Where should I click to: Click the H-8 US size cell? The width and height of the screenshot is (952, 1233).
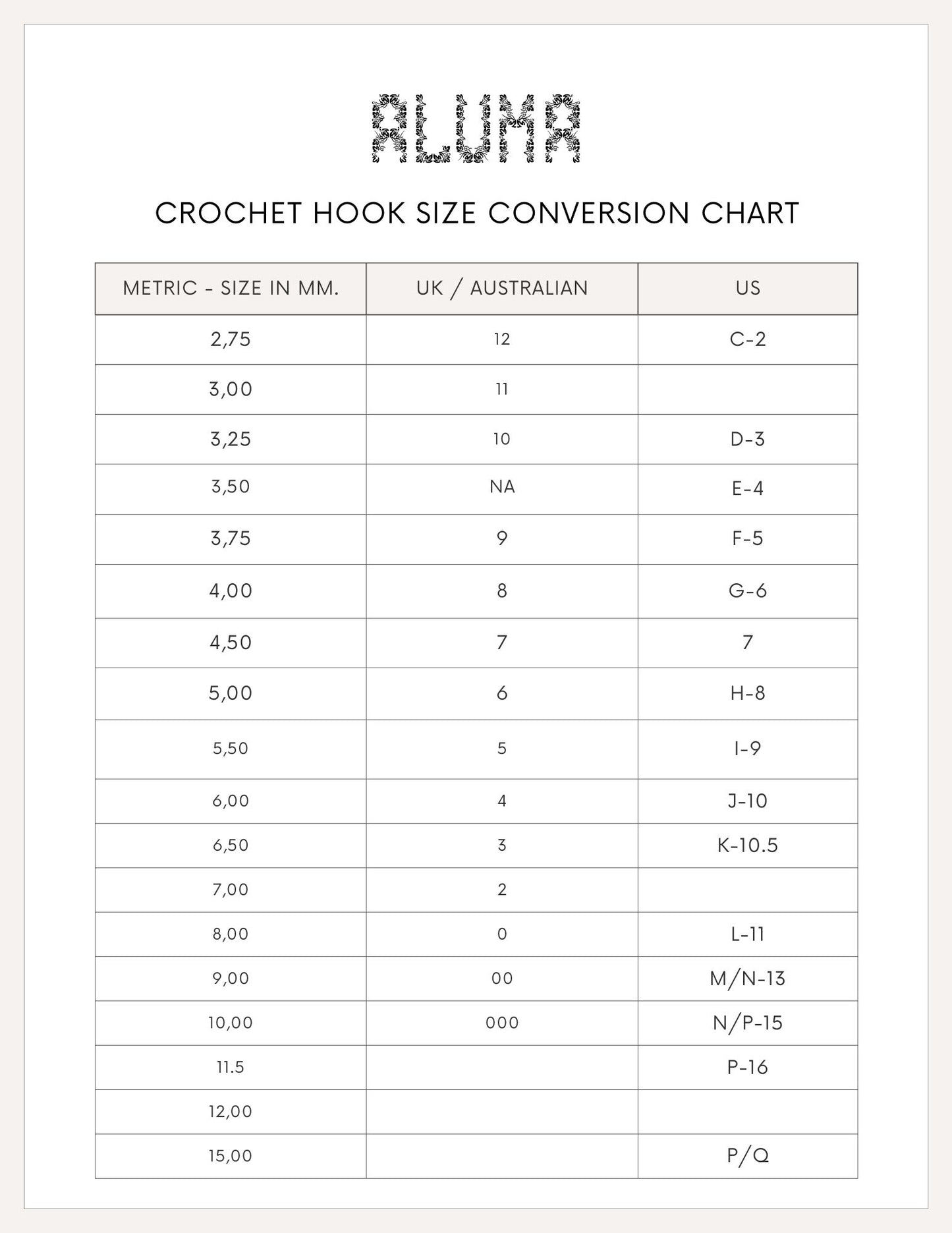pos(748,693)
